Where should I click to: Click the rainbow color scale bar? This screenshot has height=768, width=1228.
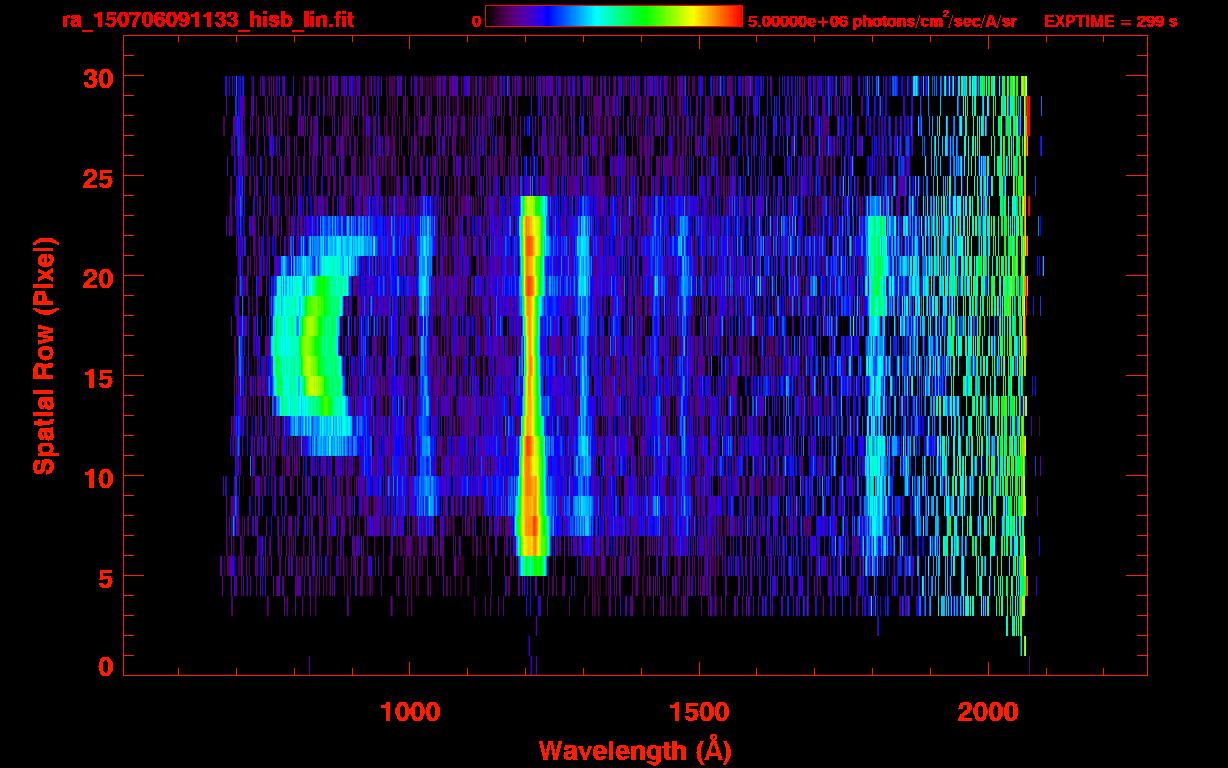click(614, 16)
